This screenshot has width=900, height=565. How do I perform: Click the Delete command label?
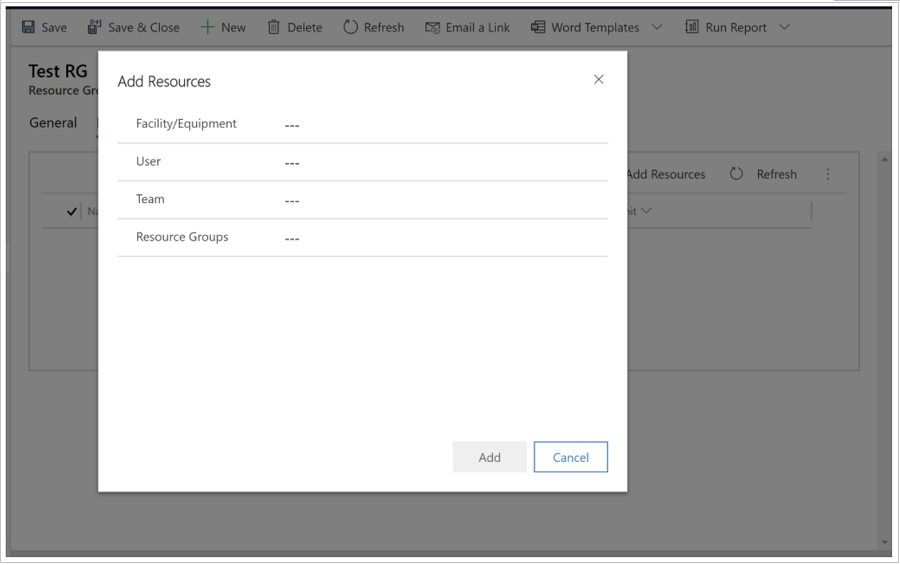click(x=305, y=28)
